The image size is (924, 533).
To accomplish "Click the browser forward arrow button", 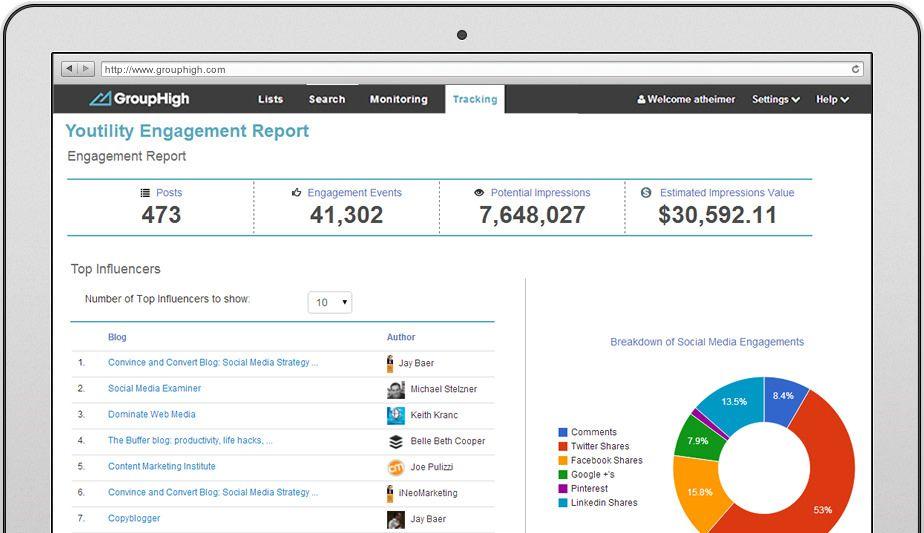I will pos(85,69).
